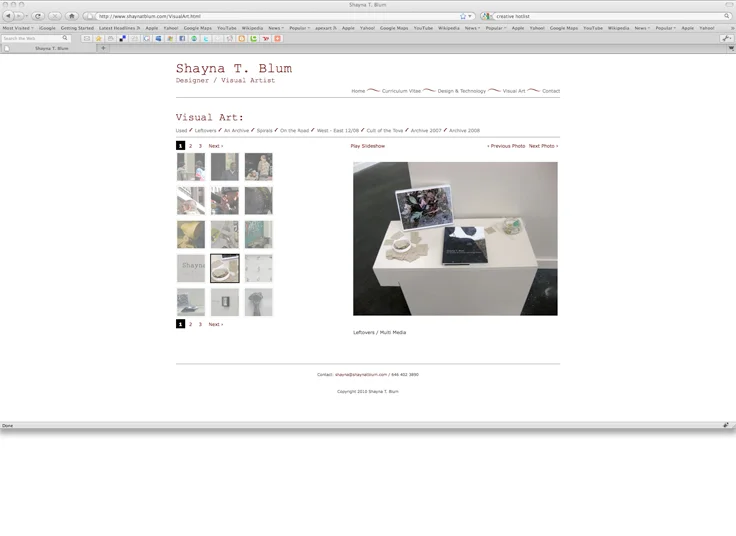The image size is (736, 536).
Task: Open the Curriculum Vitae page link
Action: pos(401,91)
